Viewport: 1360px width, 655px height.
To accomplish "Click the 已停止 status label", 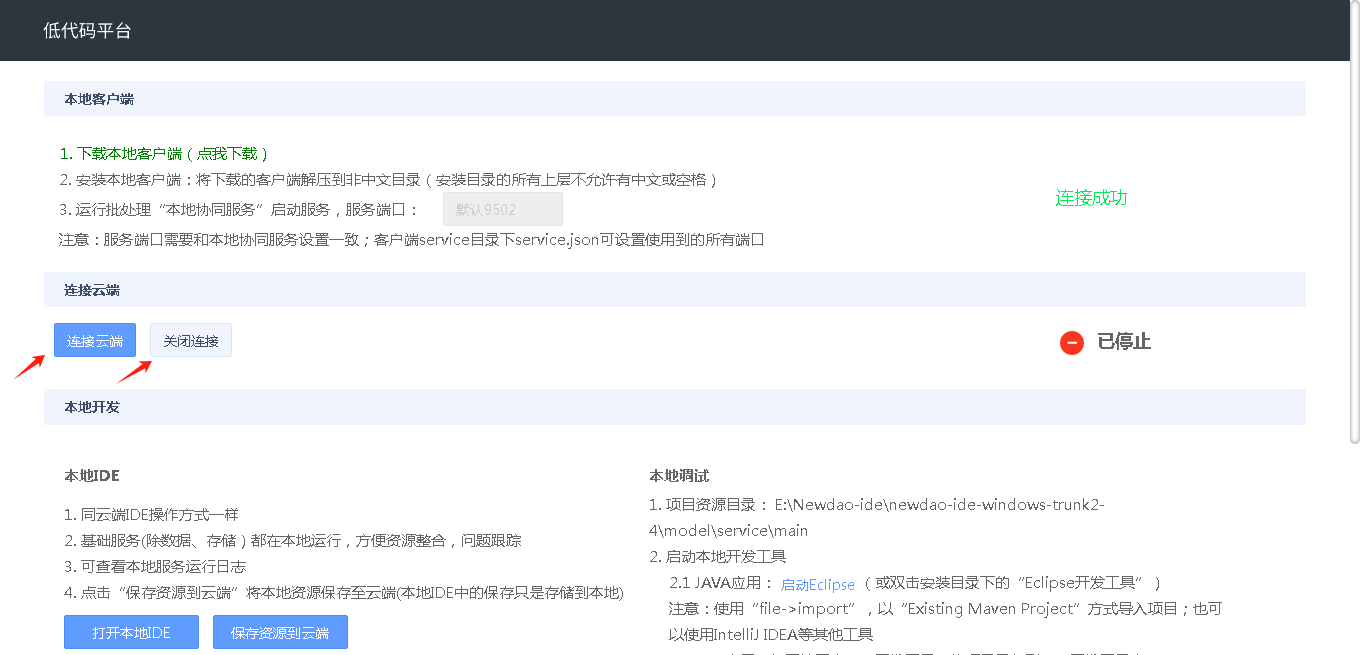I will tap(1124, 342).
